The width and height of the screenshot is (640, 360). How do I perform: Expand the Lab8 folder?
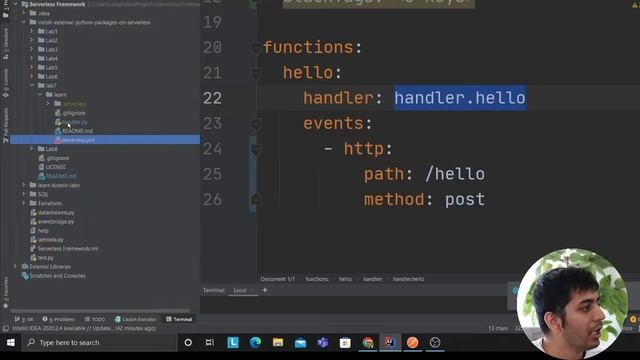tap(31, 149)
